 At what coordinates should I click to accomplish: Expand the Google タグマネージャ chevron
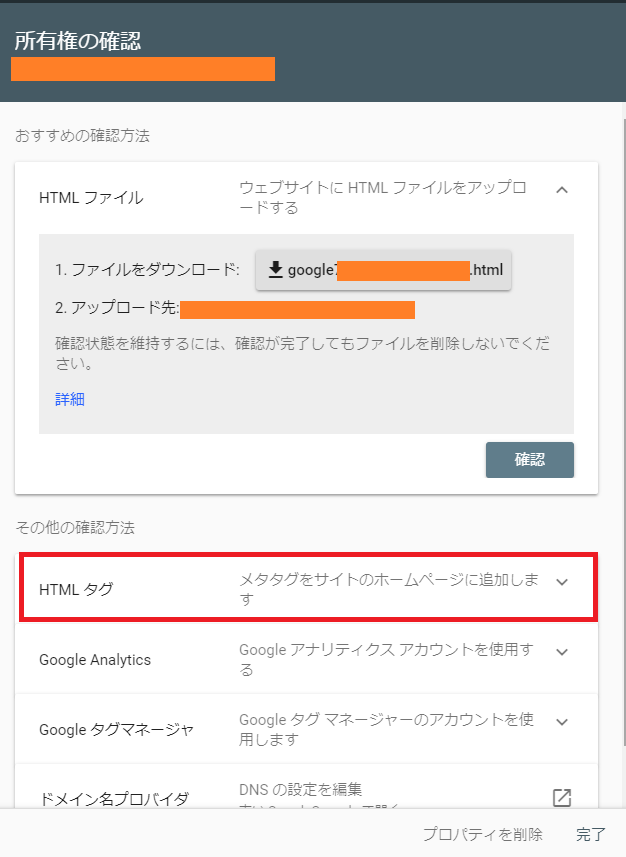pyautogui.click(x=561, y=722)
